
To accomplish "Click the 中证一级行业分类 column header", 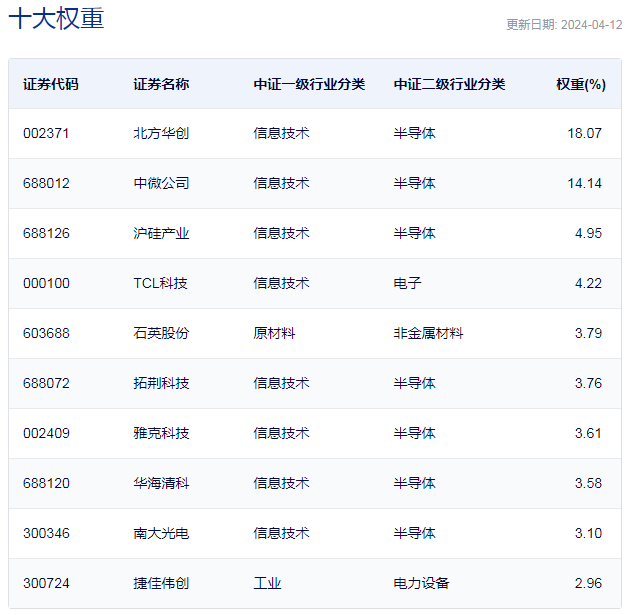I will click(x=309, y=84).
